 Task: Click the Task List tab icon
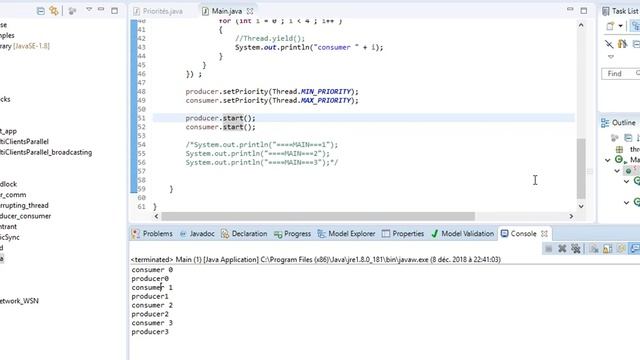606,11
